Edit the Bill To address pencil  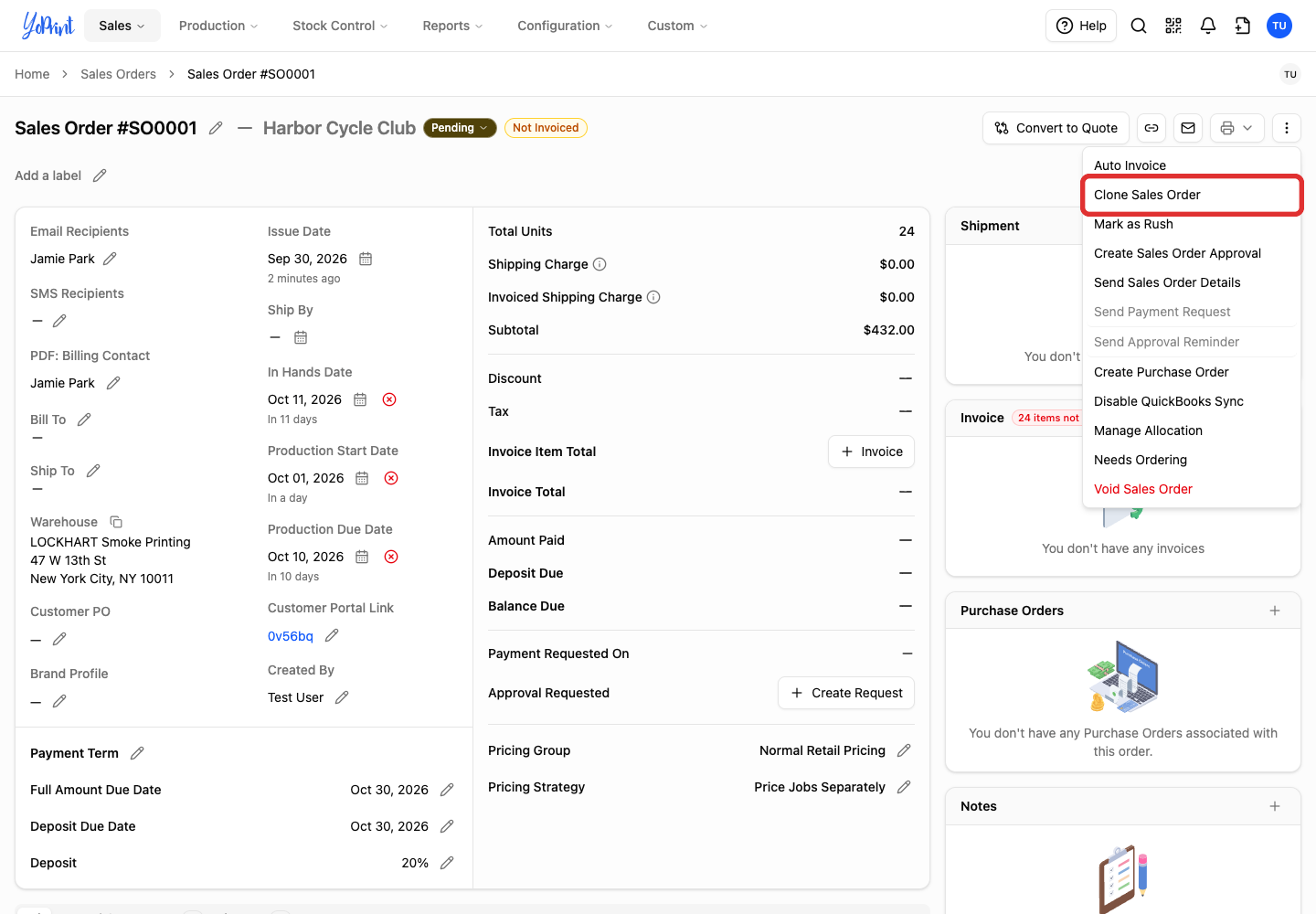pyautogui.click(x=84, y=420)
